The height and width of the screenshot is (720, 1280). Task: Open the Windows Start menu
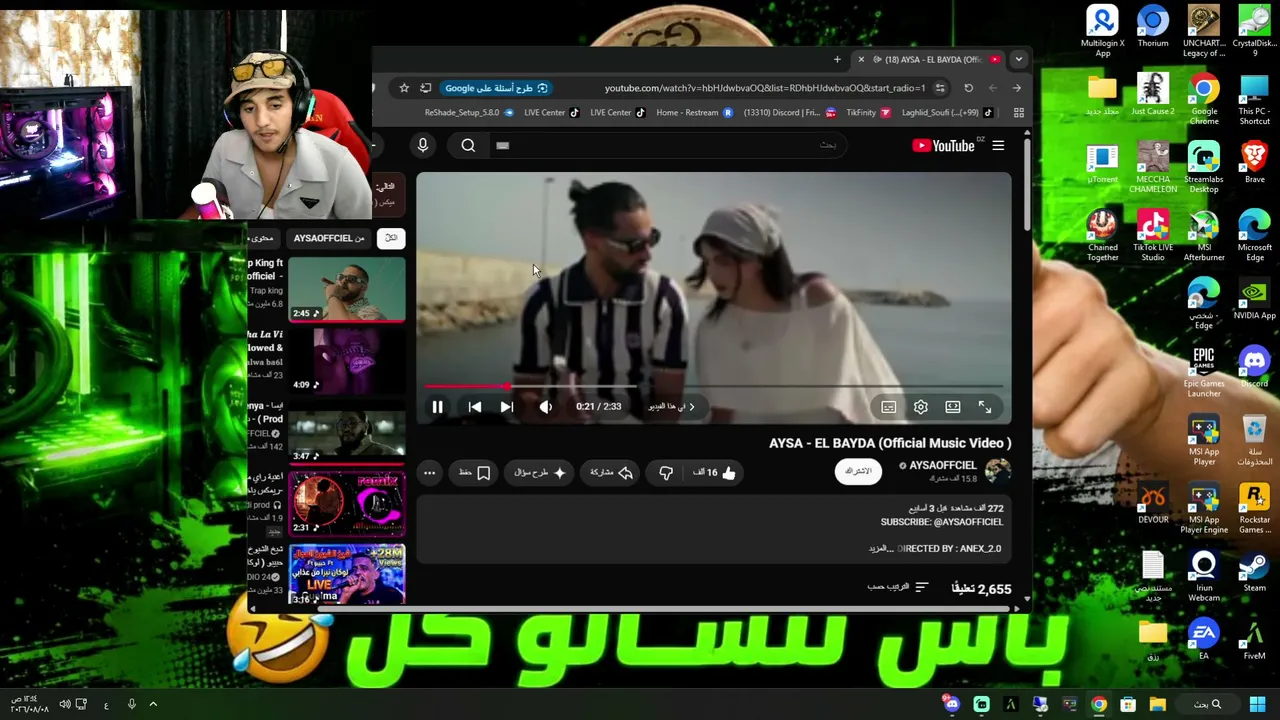(x=1257, y=705)
